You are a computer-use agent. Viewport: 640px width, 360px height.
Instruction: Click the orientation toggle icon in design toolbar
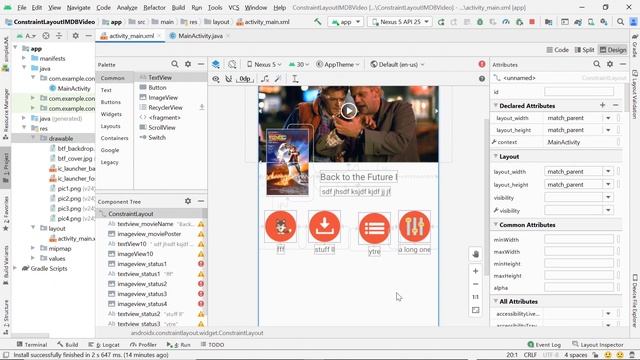[x=232, y=64]
